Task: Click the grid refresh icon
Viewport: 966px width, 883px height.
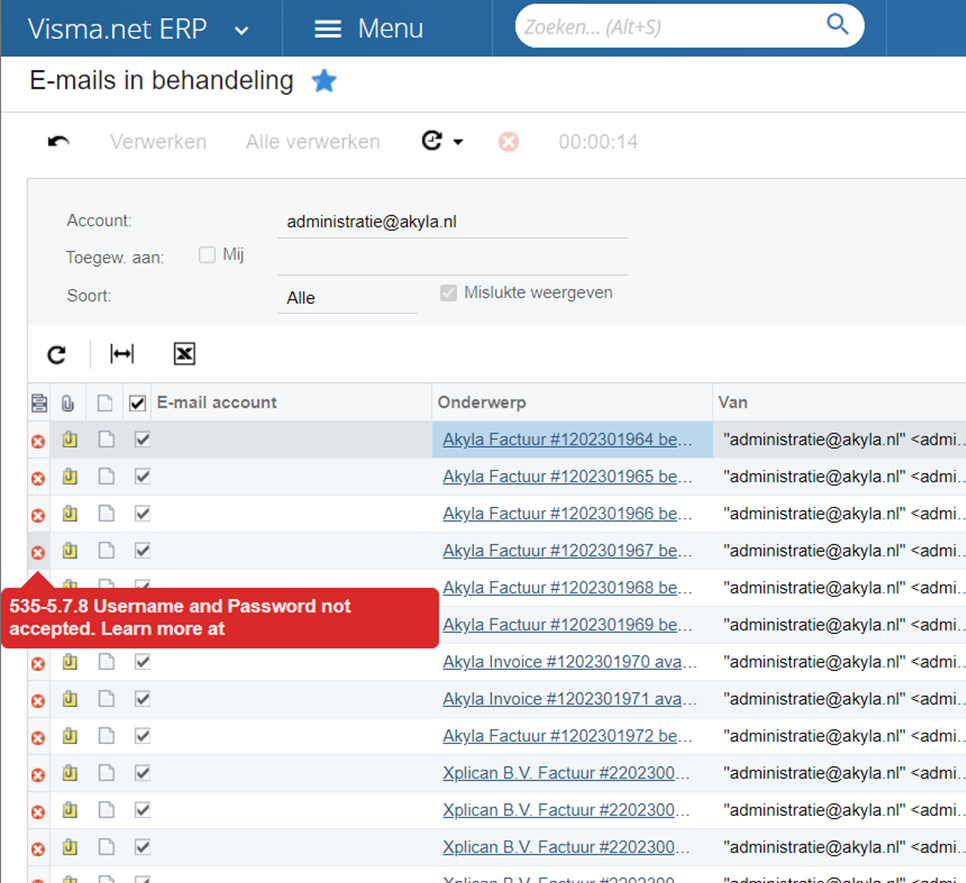Action: (x=57, y=354)
